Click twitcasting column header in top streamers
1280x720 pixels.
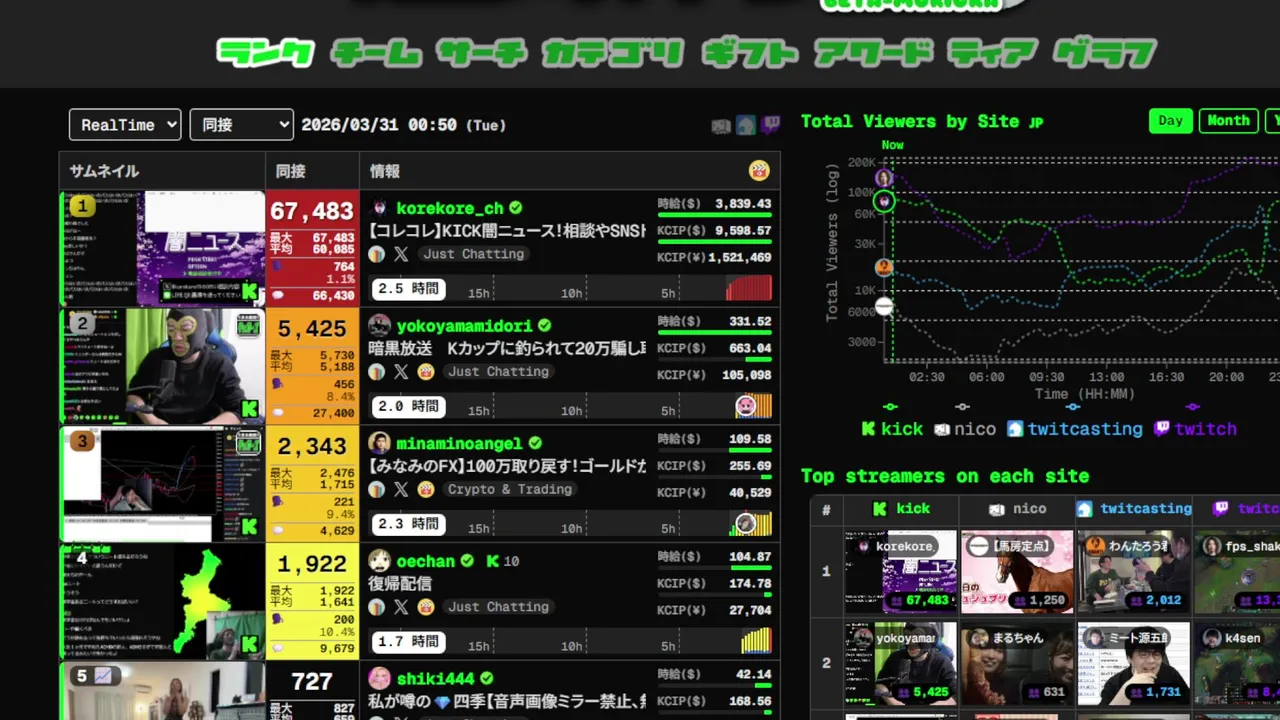tap(1133, 509)
